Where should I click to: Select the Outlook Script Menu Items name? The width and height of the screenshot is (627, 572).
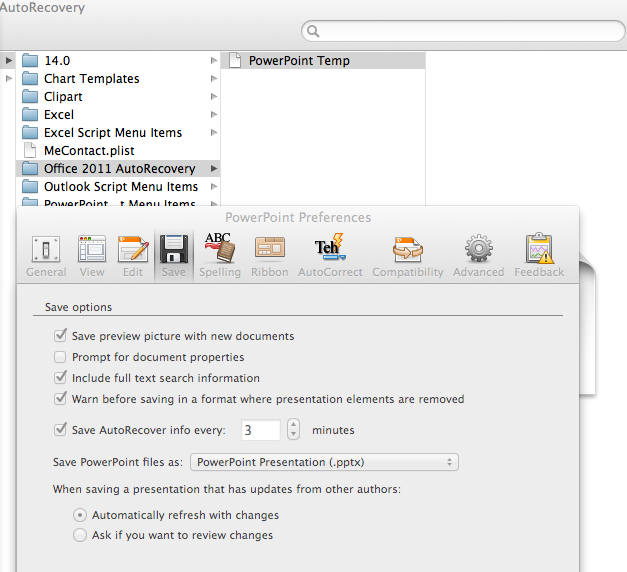121,187
